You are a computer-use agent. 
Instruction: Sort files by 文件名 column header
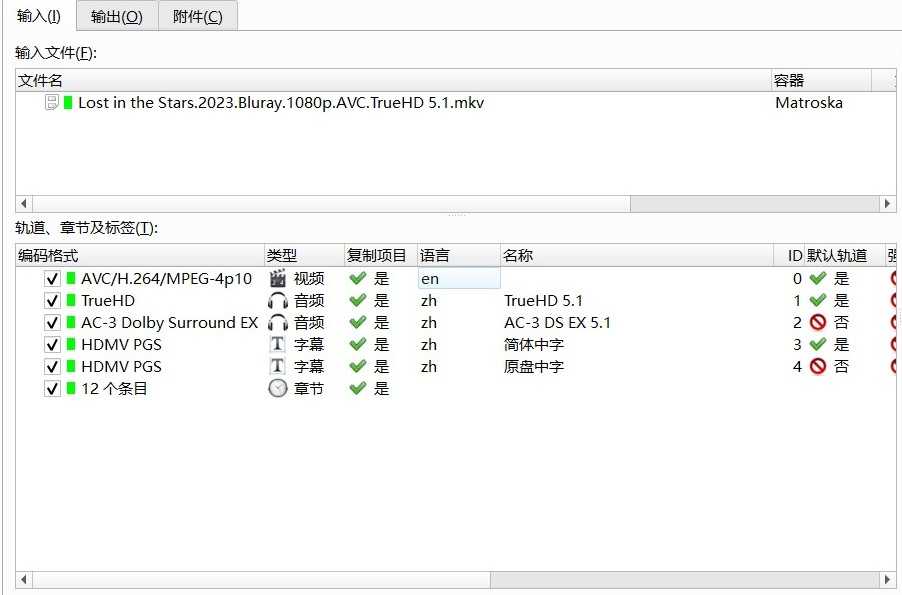[393, 81]
